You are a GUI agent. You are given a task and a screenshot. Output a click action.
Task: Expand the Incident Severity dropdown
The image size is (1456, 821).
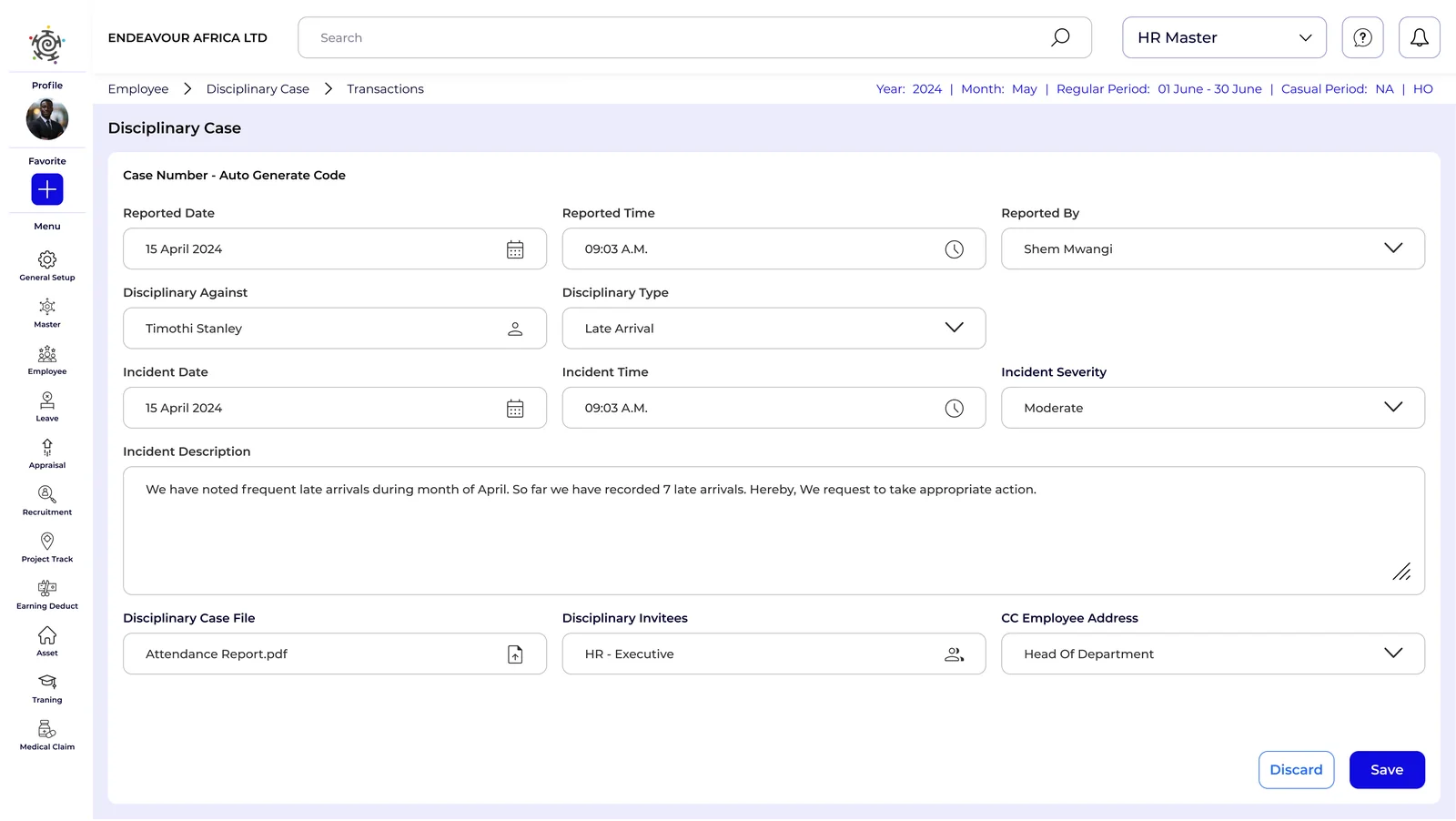(1212, 408)
